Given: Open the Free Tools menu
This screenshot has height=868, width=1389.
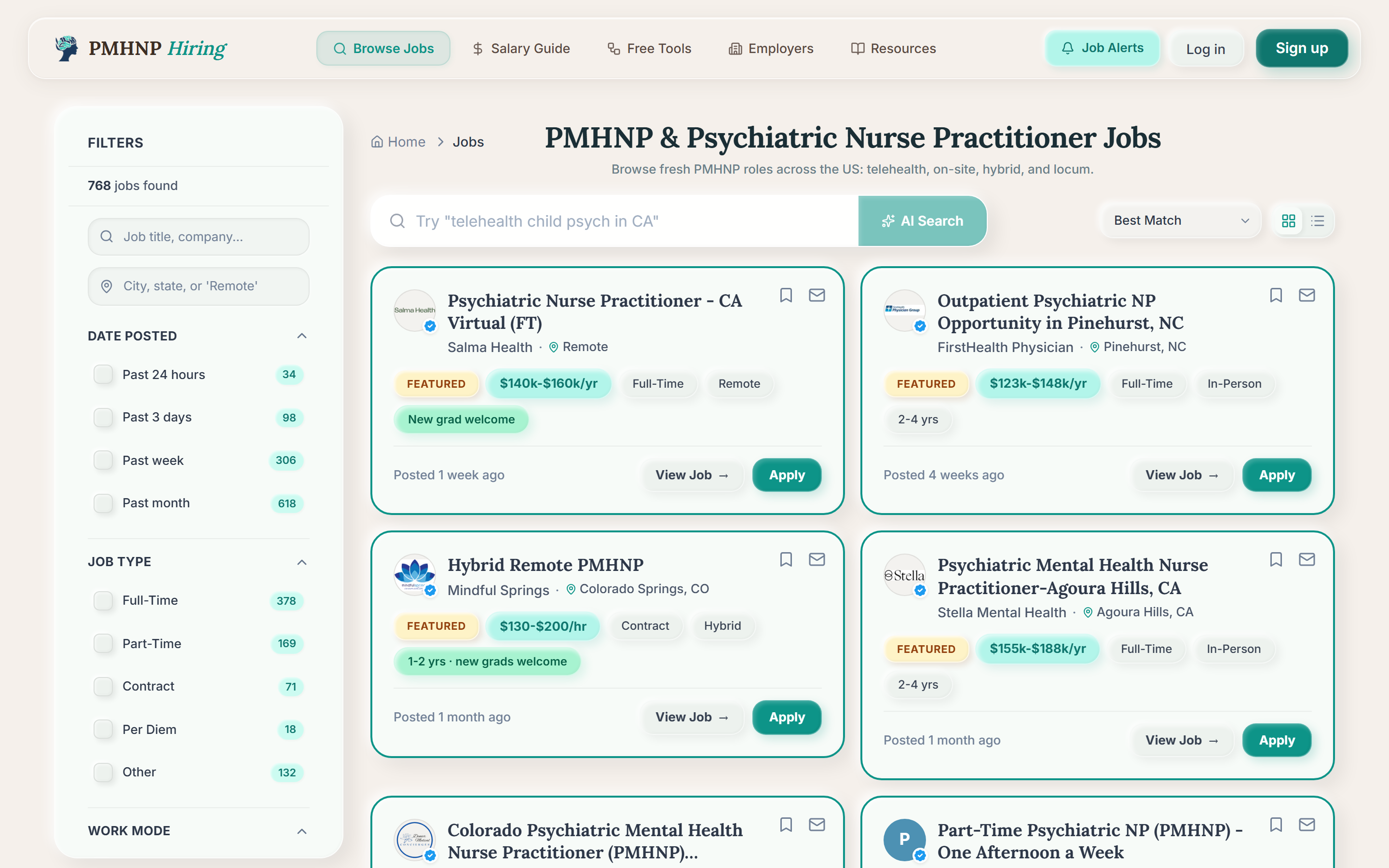Looking at the screenshot, I should [650, 48].
